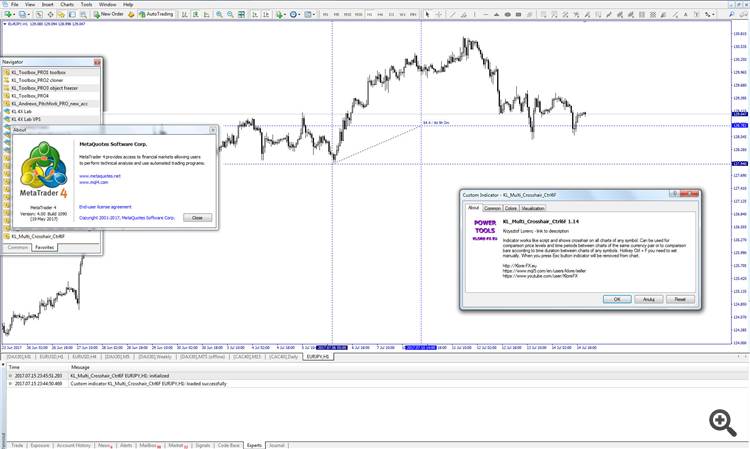
Task: Select the crosshair tool
Action: point(439,14)
